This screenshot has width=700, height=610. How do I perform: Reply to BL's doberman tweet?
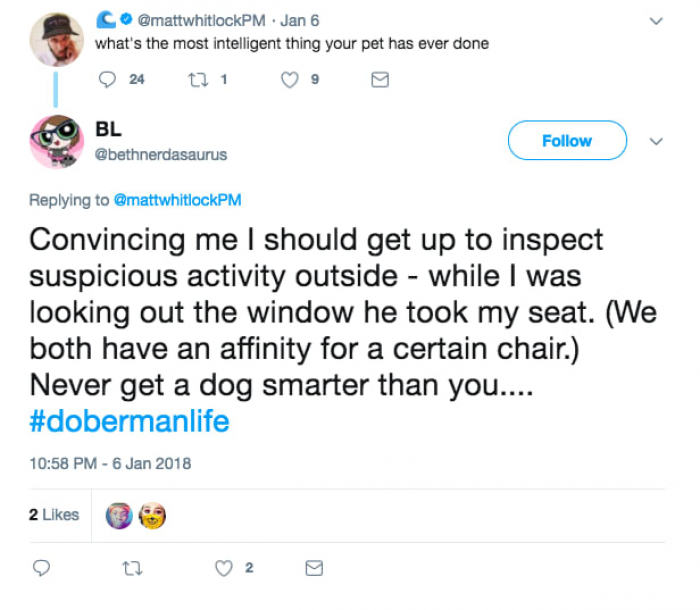coord(42,568)
